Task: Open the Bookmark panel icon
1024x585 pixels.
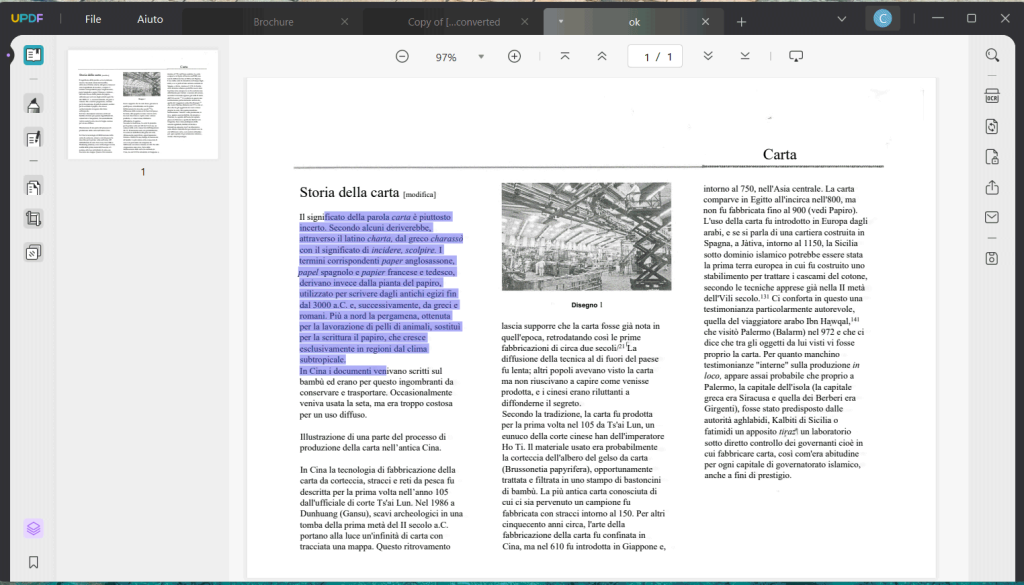Action: (33, 562)
